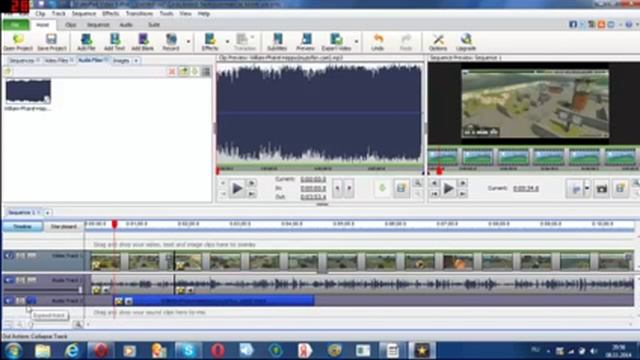Screen dimensions: 640x360
Task: Open the Effects dropdown arrow
Action: click(x=227, y=42)
